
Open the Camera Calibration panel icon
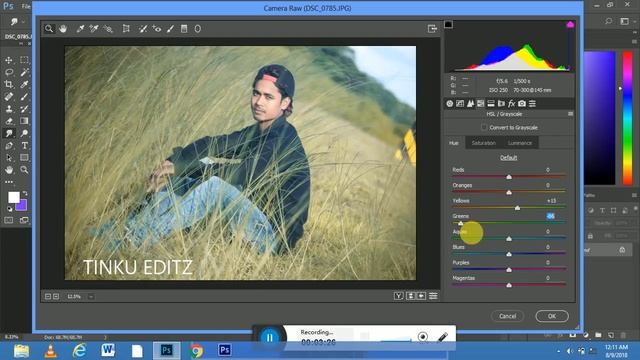point(522,104)
